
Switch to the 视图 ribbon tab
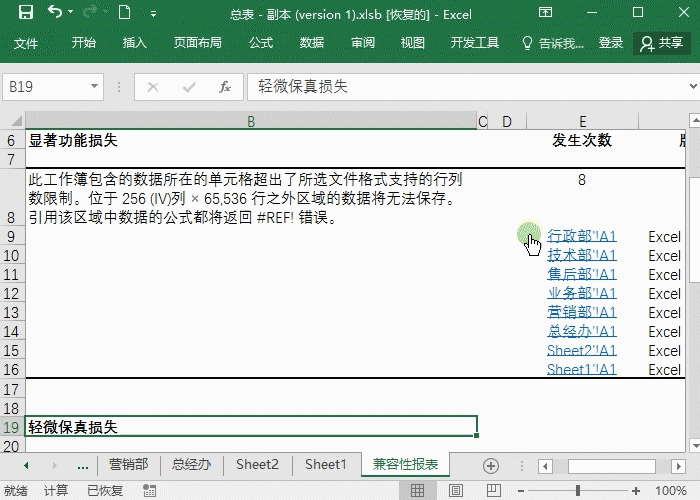click(412, 43)
